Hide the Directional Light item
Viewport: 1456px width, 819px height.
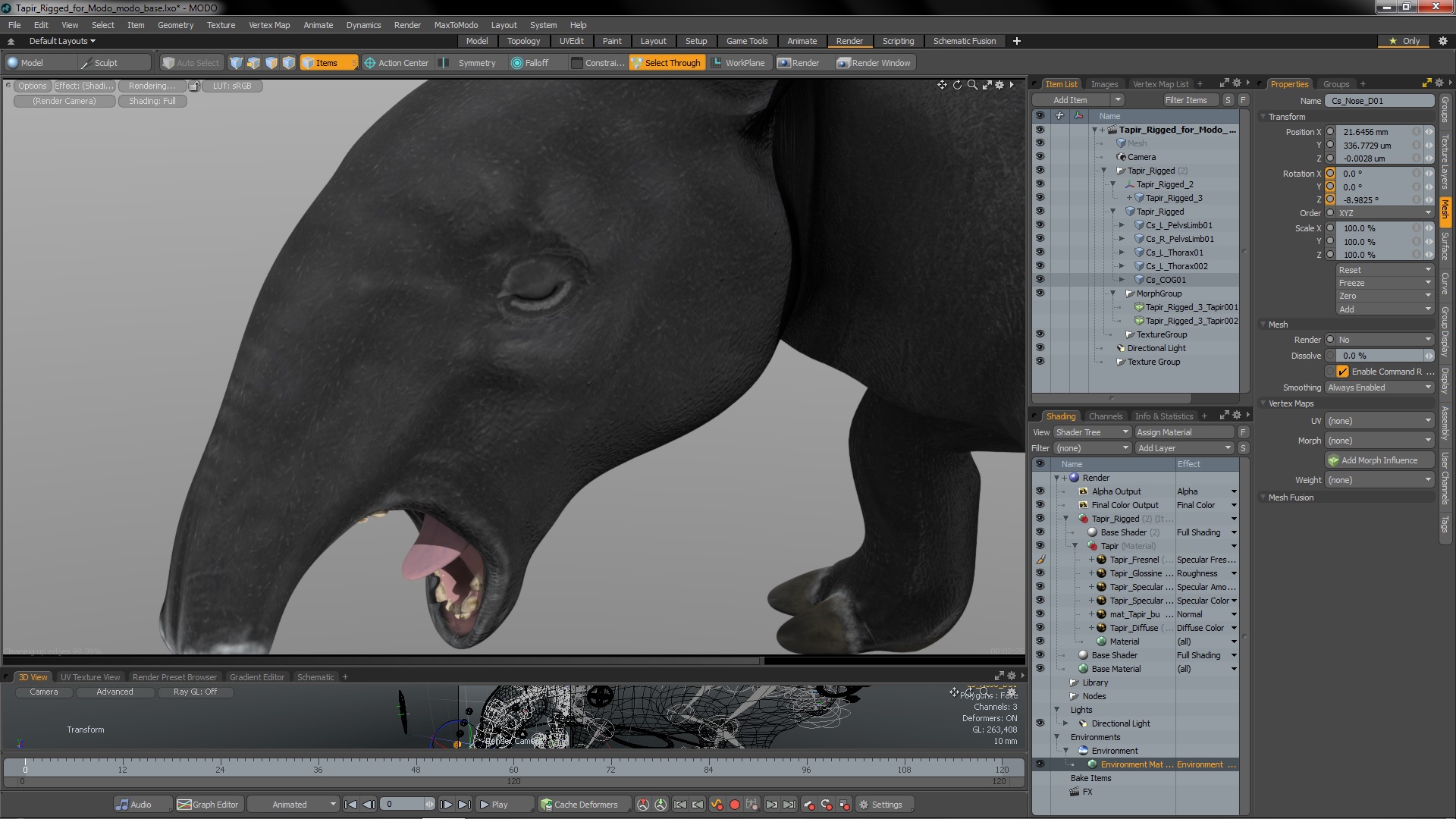tap(1040, 348)
